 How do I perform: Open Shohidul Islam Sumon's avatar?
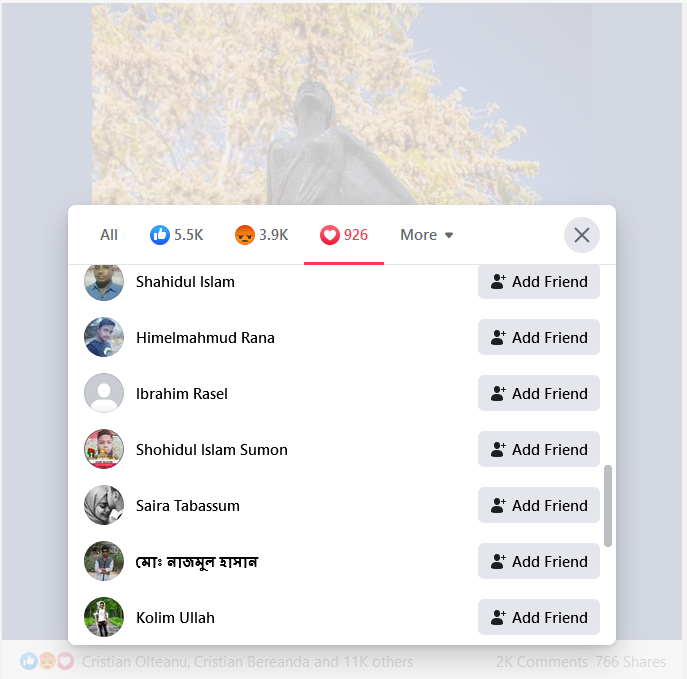click(x=104, y=449)
